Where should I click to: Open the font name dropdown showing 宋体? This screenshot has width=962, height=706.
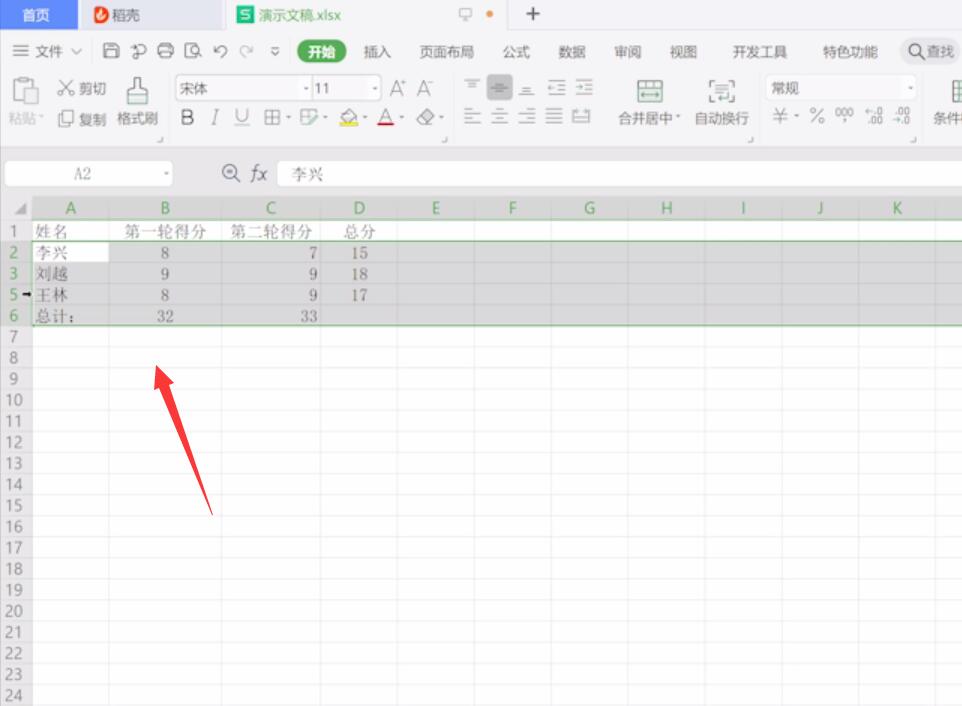tap(306, 89)
